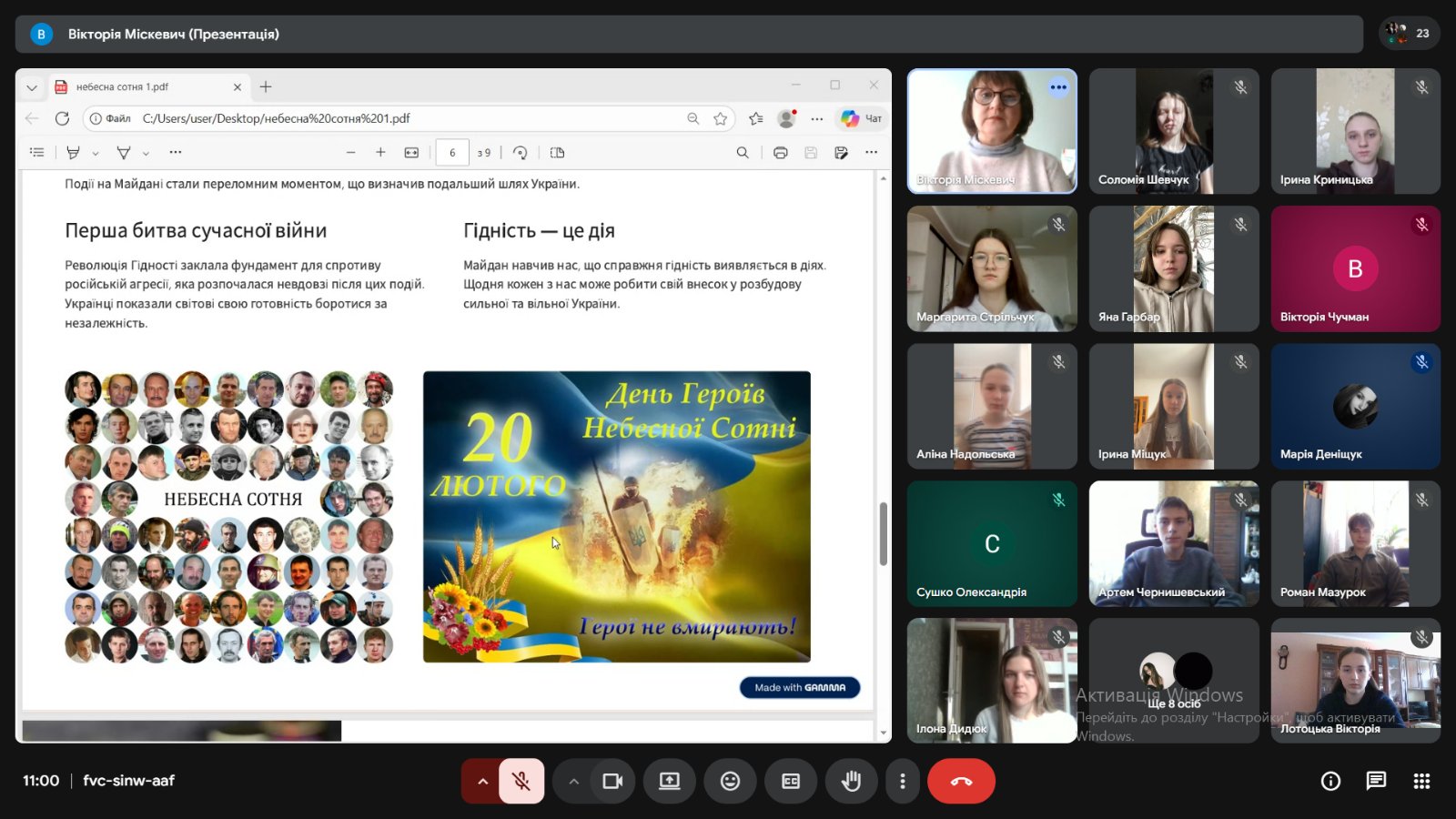
Task: Unmute the microphone
Action: (x=521, y=781)
